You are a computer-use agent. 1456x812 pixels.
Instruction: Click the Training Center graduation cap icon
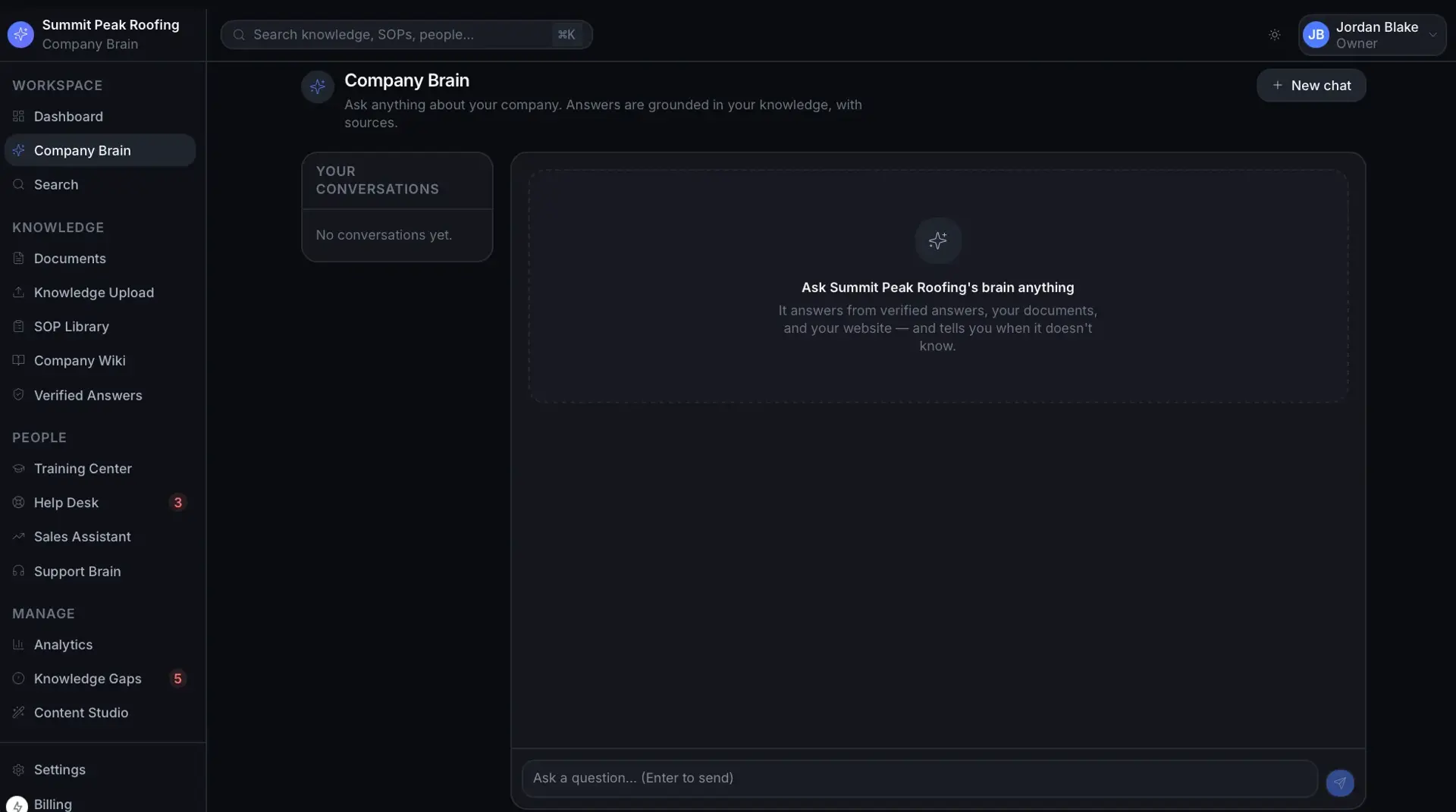pos(19,469)
